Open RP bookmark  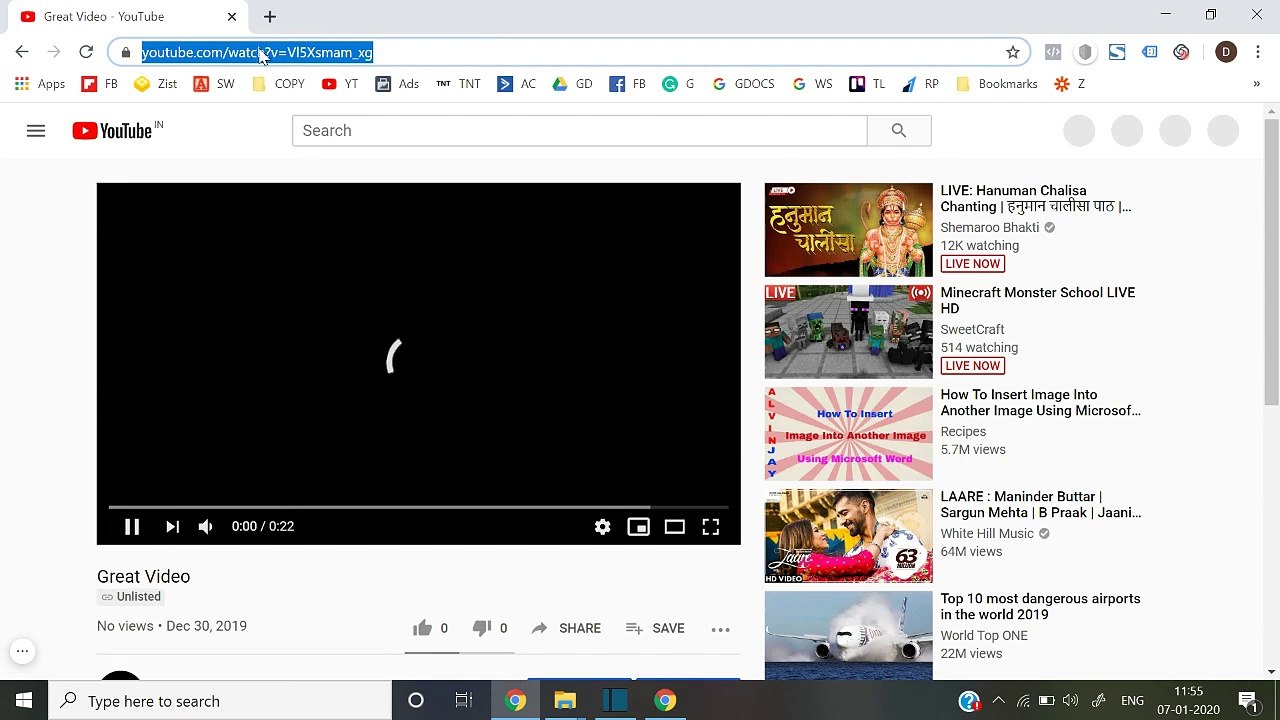(920, 84)
